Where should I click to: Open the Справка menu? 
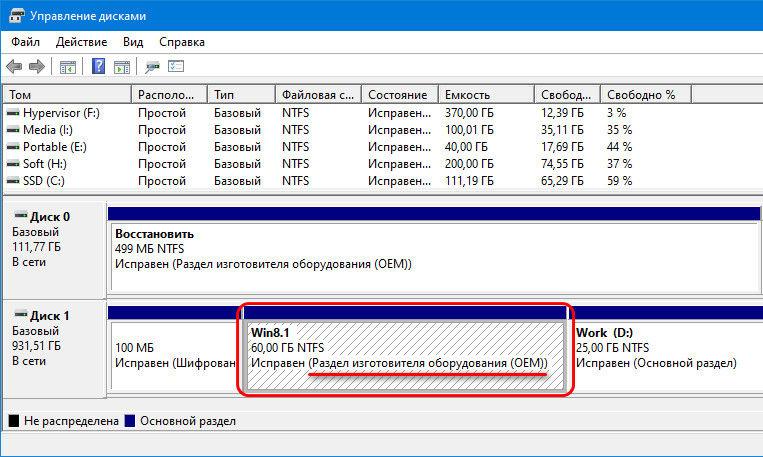point(182,42)
